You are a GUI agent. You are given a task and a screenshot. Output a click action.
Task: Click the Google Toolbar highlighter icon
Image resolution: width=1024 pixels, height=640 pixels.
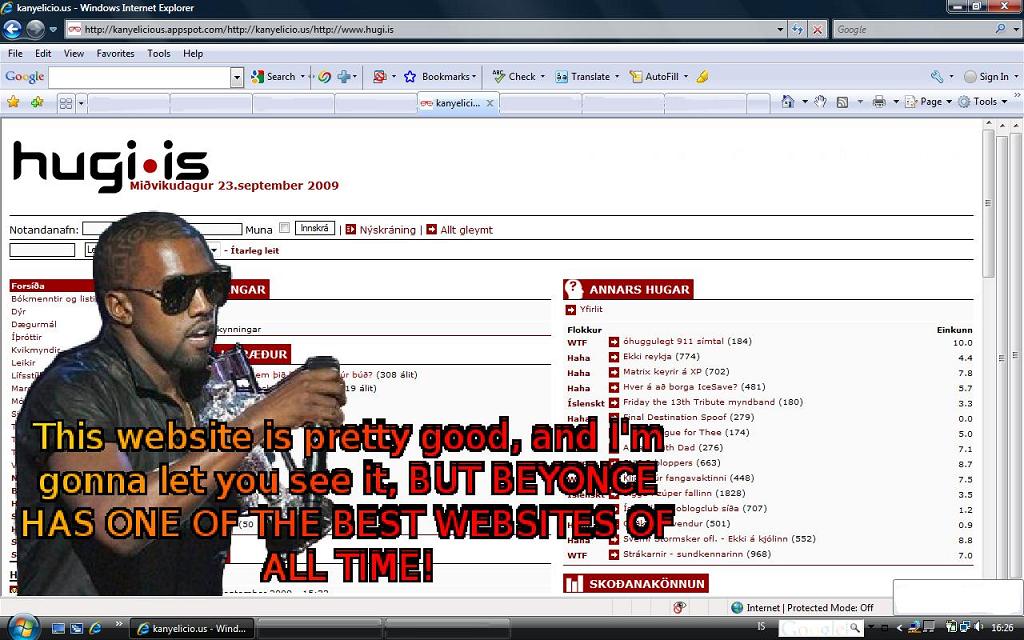click(703, 76)
